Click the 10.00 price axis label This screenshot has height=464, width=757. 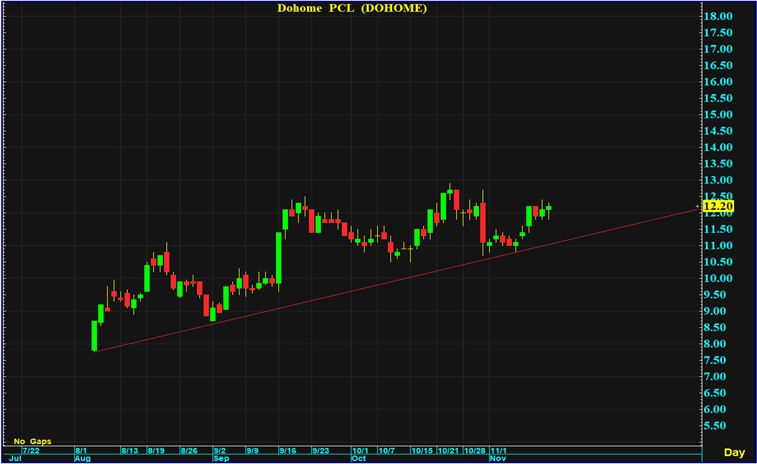[x=718, y=278]
